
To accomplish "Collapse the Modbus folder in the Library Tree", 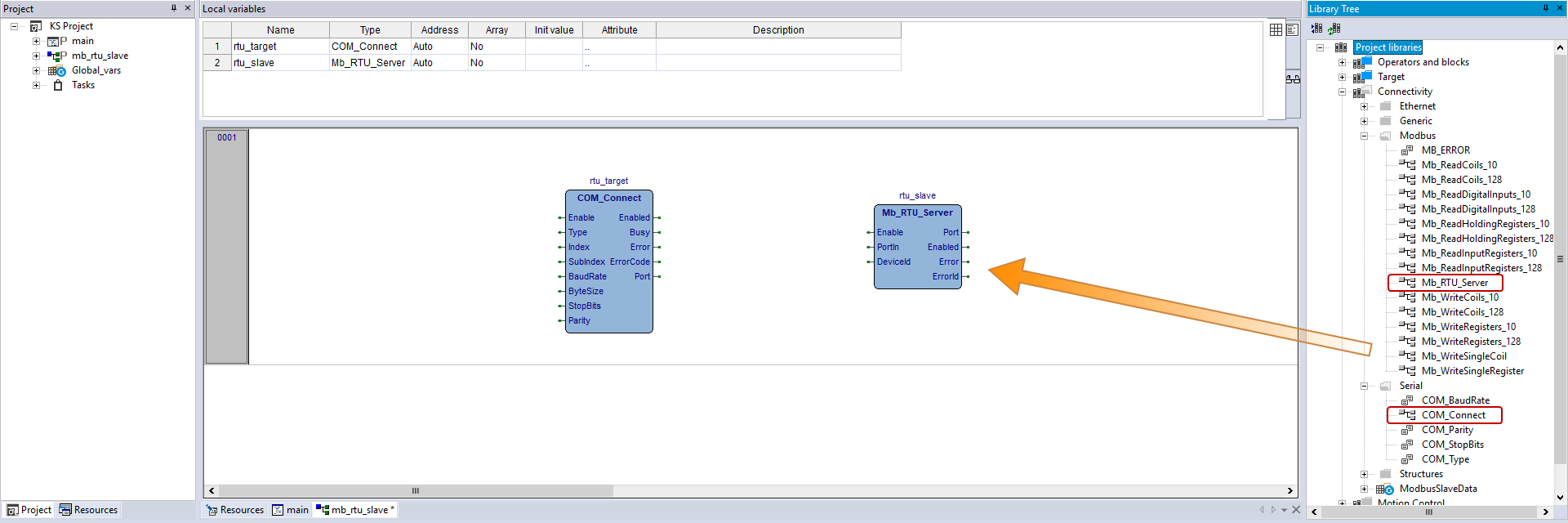I will 1364,136.
